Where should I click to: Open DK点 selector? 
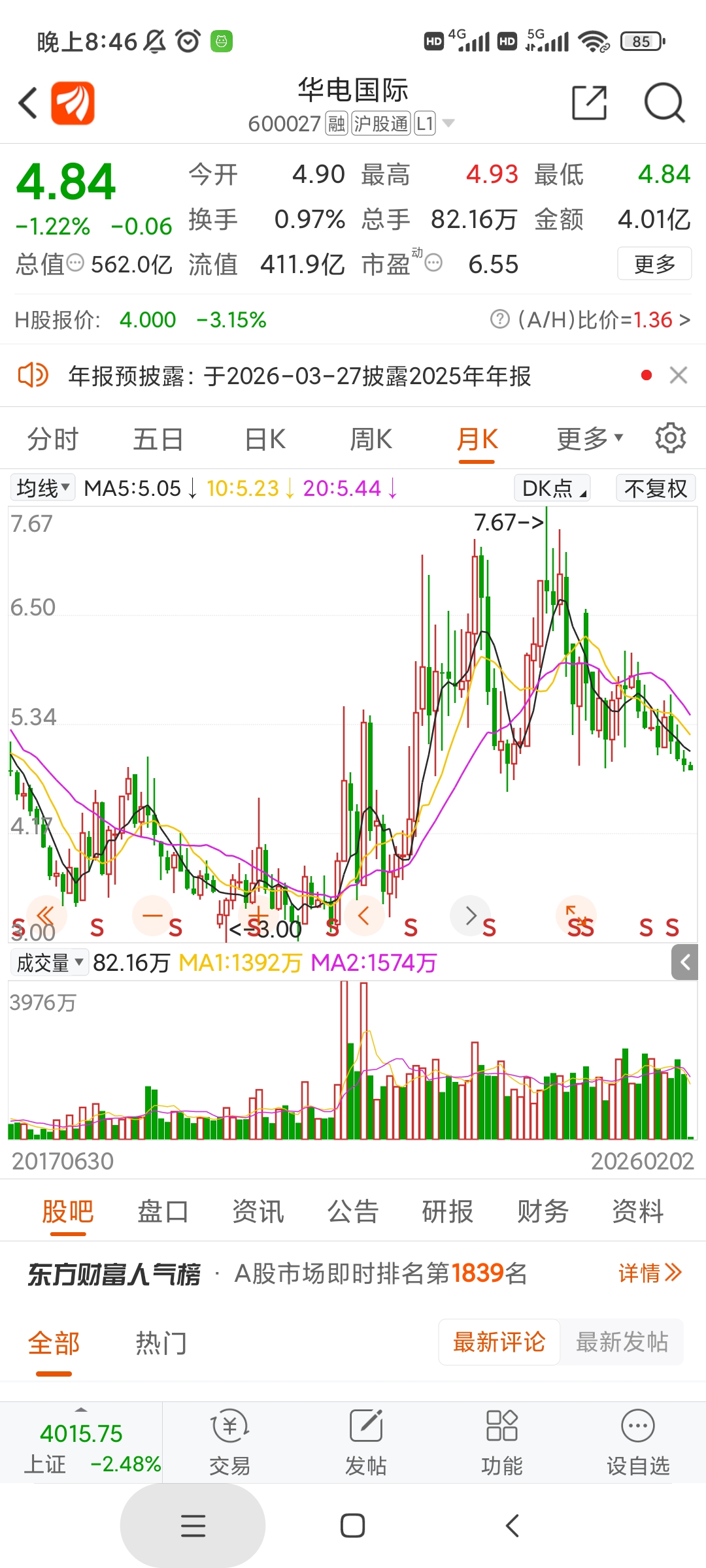point(553,488)
